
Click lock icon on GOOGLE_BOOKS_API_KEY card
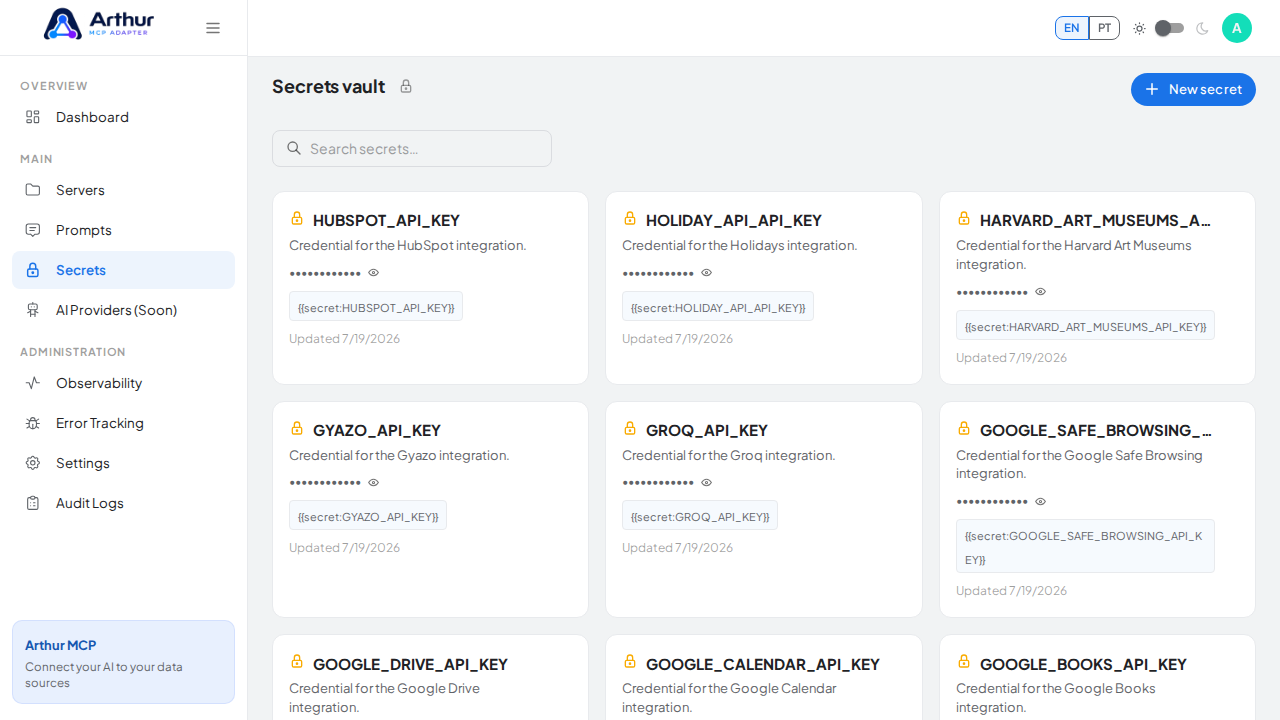pos(964,661)
